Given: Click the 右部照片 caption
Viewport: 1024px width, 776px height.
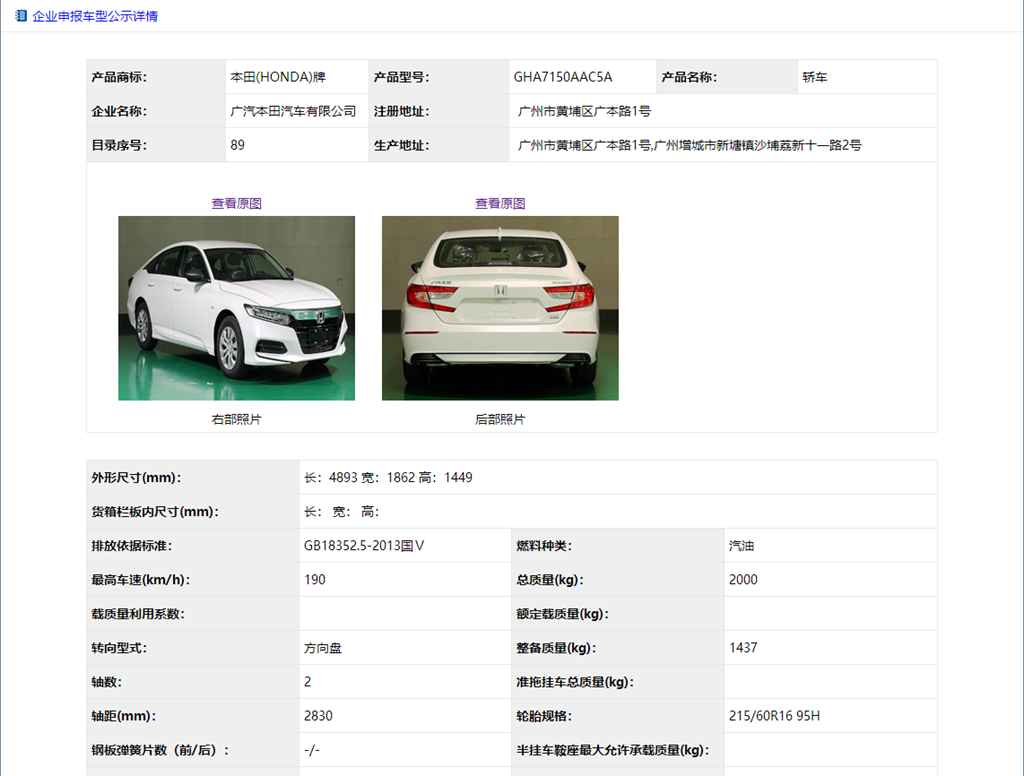Looking at the screenshot, I should (236, 419).
